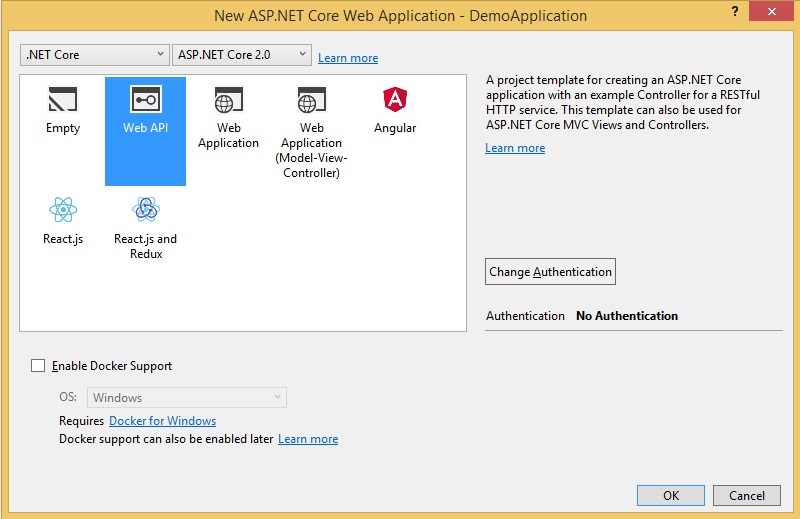The height and width of the screenshot is (519, 800).
Task: Choose the Angular template icon
Action: point(394,101)
